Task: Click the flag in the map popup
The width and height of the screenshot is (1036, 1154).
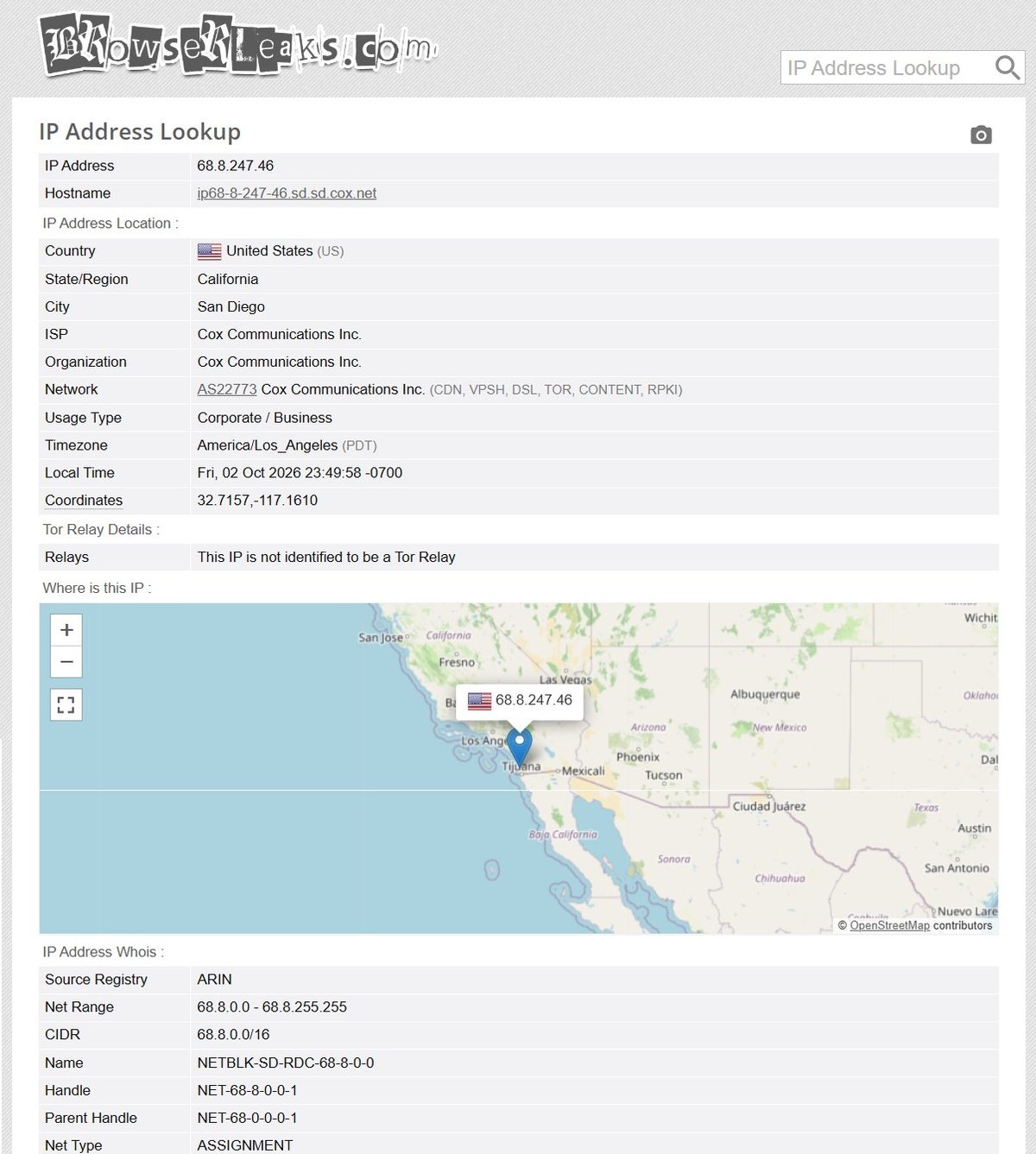Action: [479, 701]
